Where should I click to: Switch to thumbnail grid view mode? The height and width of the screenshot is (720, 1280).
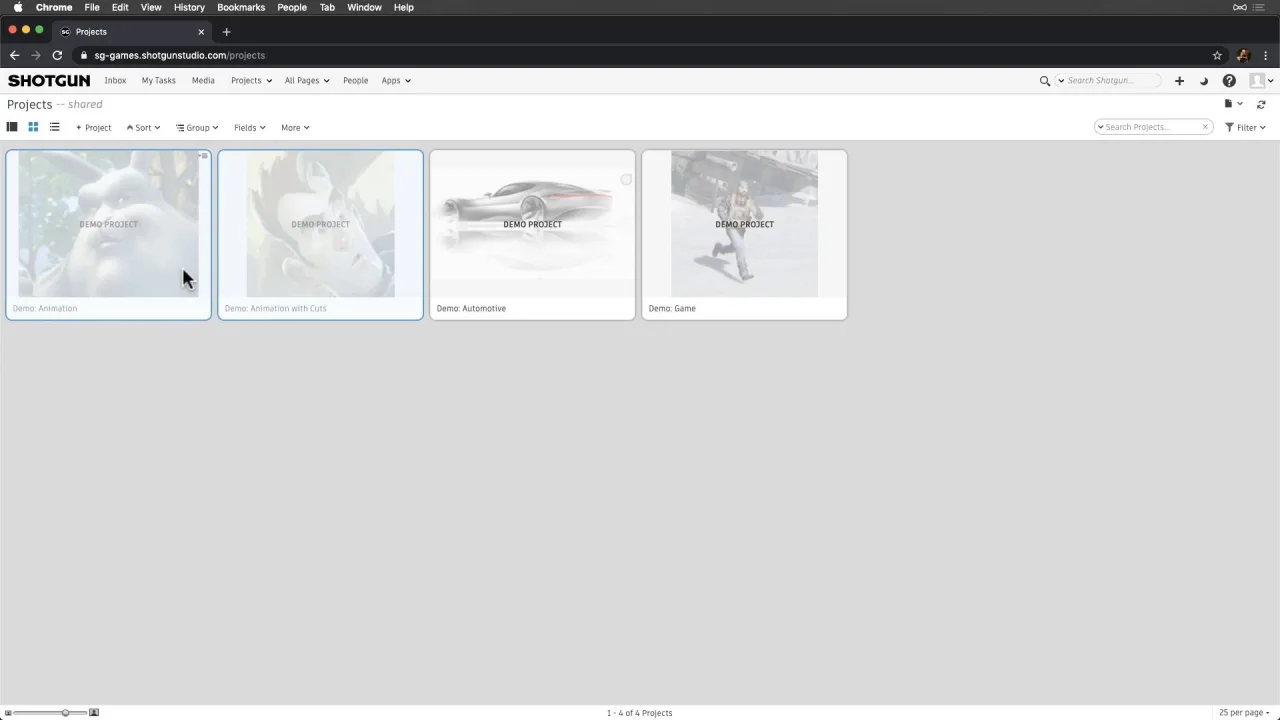(33, 127)
